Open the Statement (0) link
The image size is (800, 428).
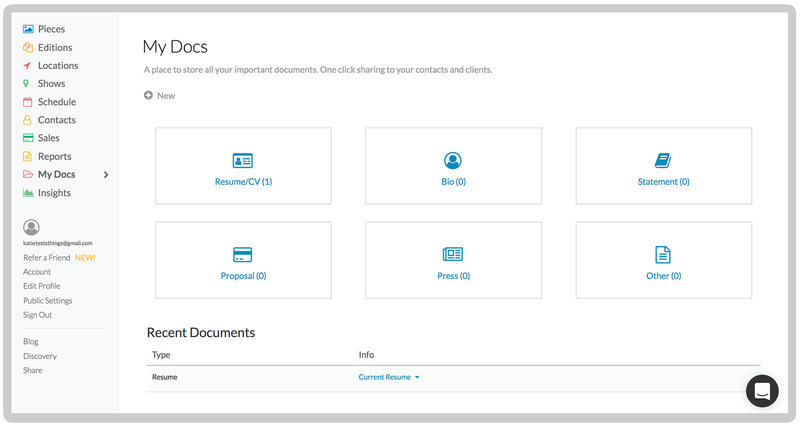(x=663, y=182)
